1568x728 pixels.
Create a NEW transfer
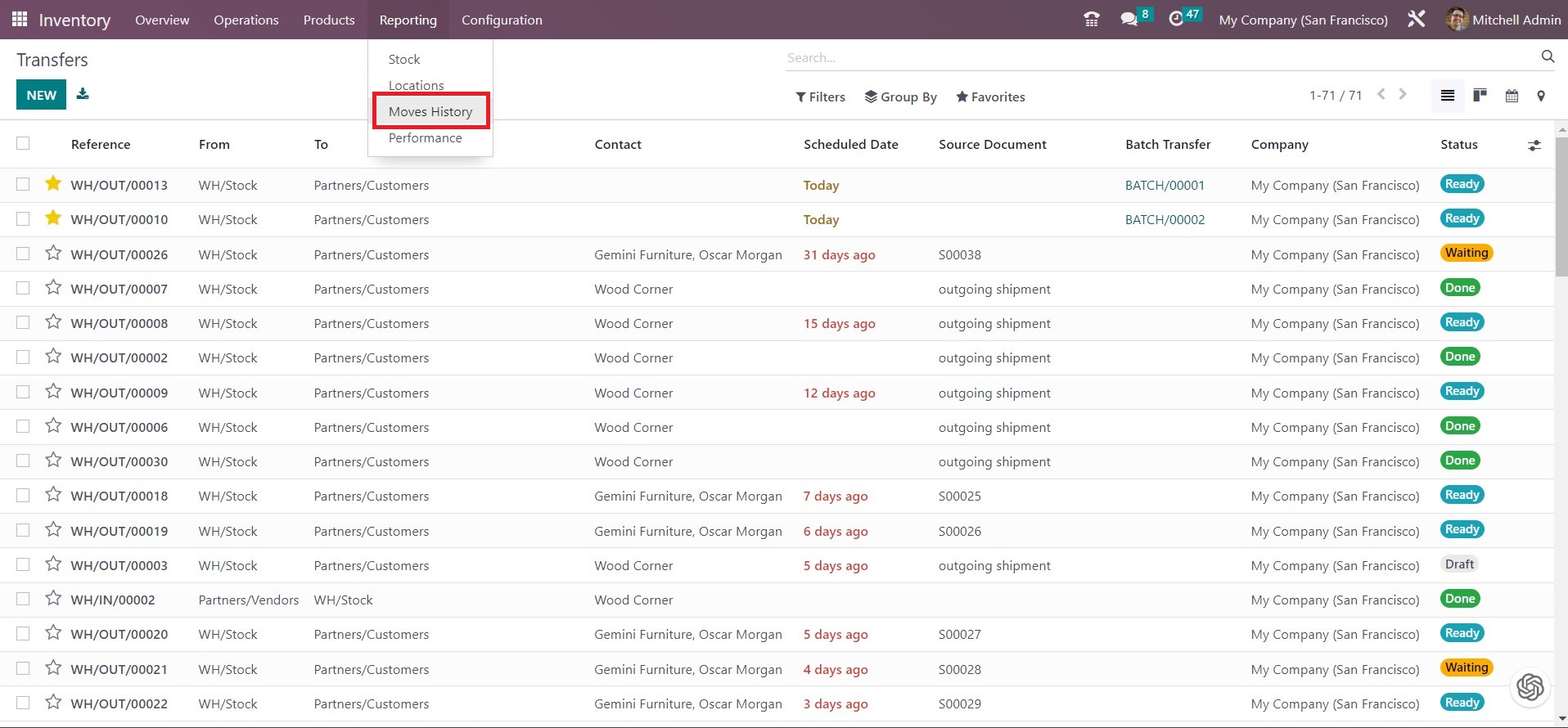(x=41, y=95)
